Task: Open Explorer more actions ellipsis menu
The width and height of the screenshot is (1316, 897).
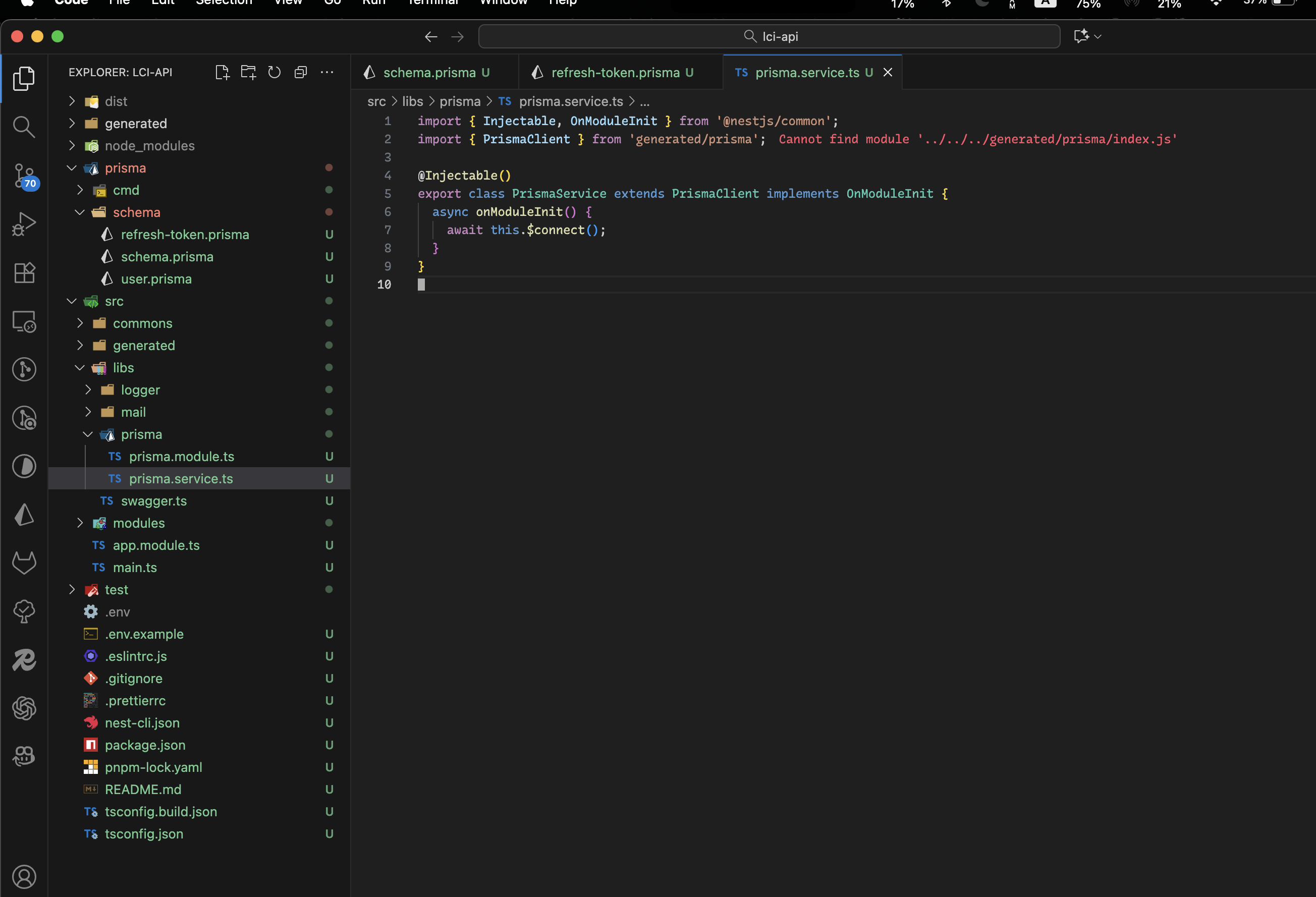Action: tap(327, 73)
